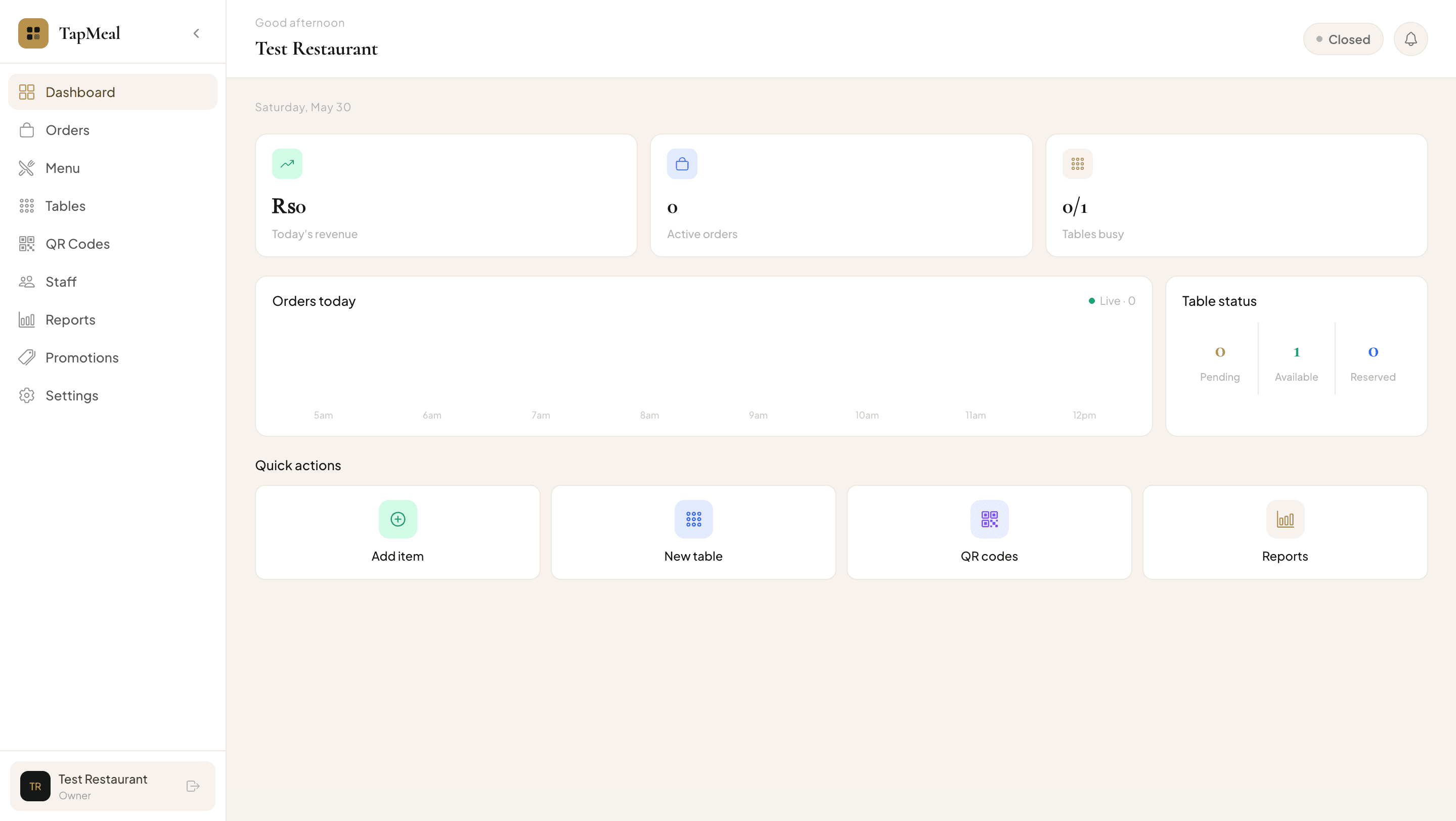Navigate to Tables
Viewport: 1456px width, 821px height.
click(112, 206)
